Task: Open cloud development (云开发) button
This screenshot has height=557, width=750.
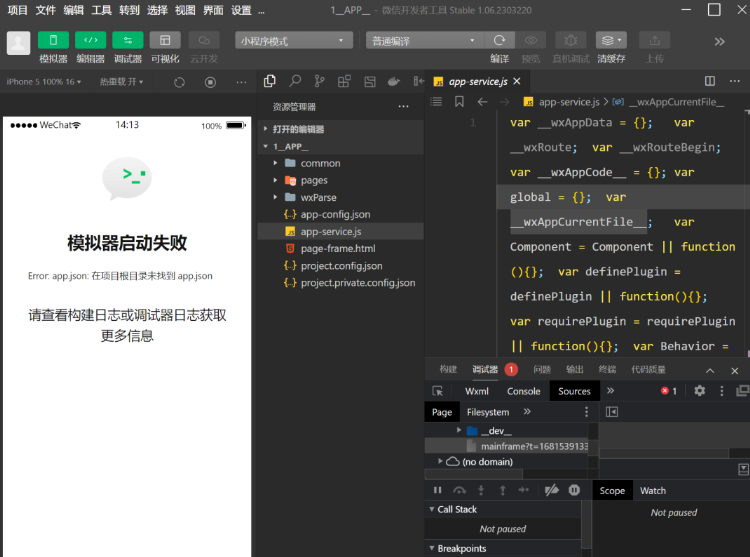Action: pyautogui.click(x=204, y=40)
